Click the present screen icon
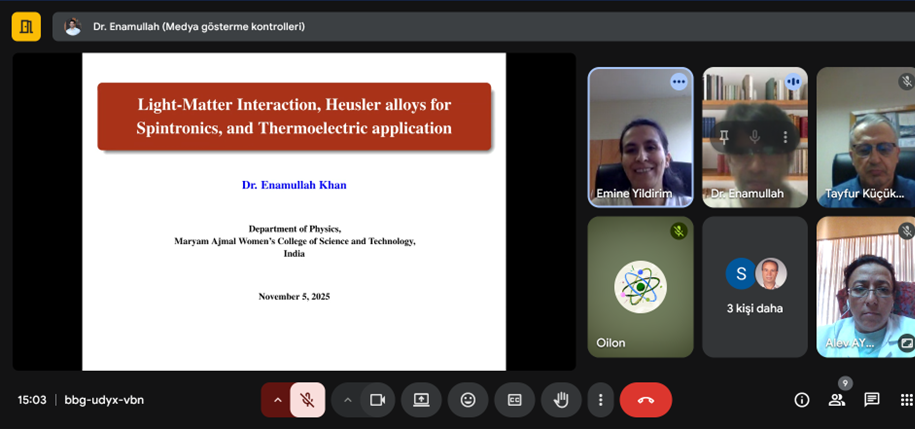Image resolution: width=915 pixels, height=429 pixels. 421,400
